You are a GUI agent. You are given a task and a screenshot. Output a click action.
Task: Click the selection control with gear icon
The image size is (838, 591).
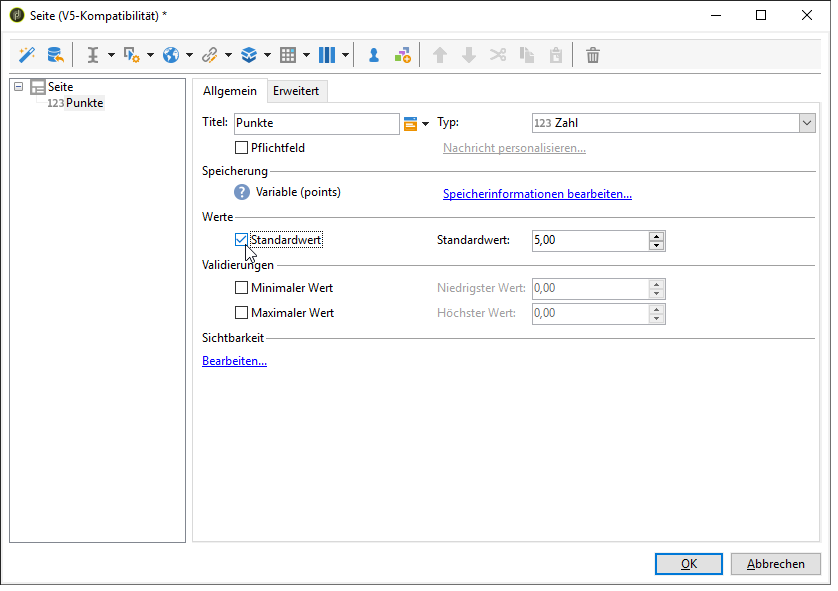click(x=131, y=55)
